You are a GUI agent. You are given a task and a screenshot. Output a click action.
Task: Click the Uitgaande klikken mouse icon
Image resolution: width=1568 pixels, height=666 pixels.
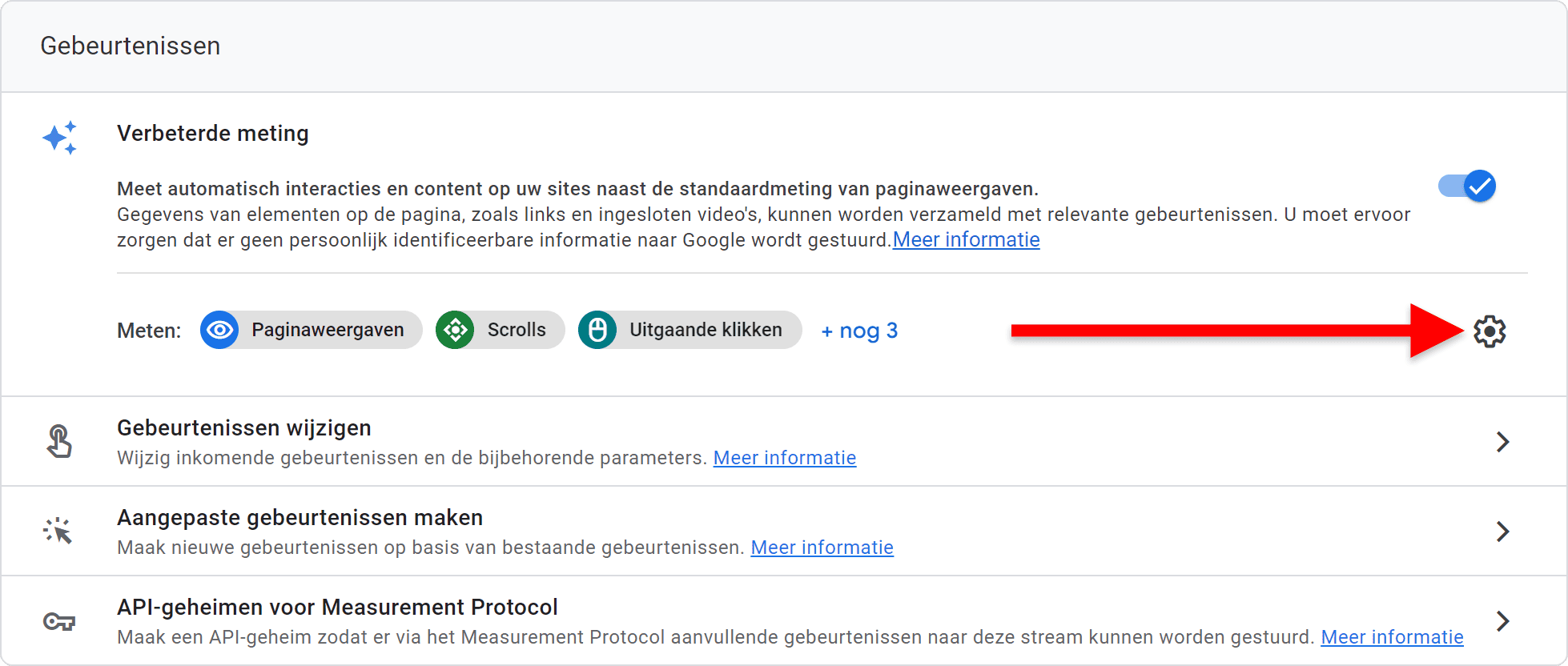[x=597, y=330]
